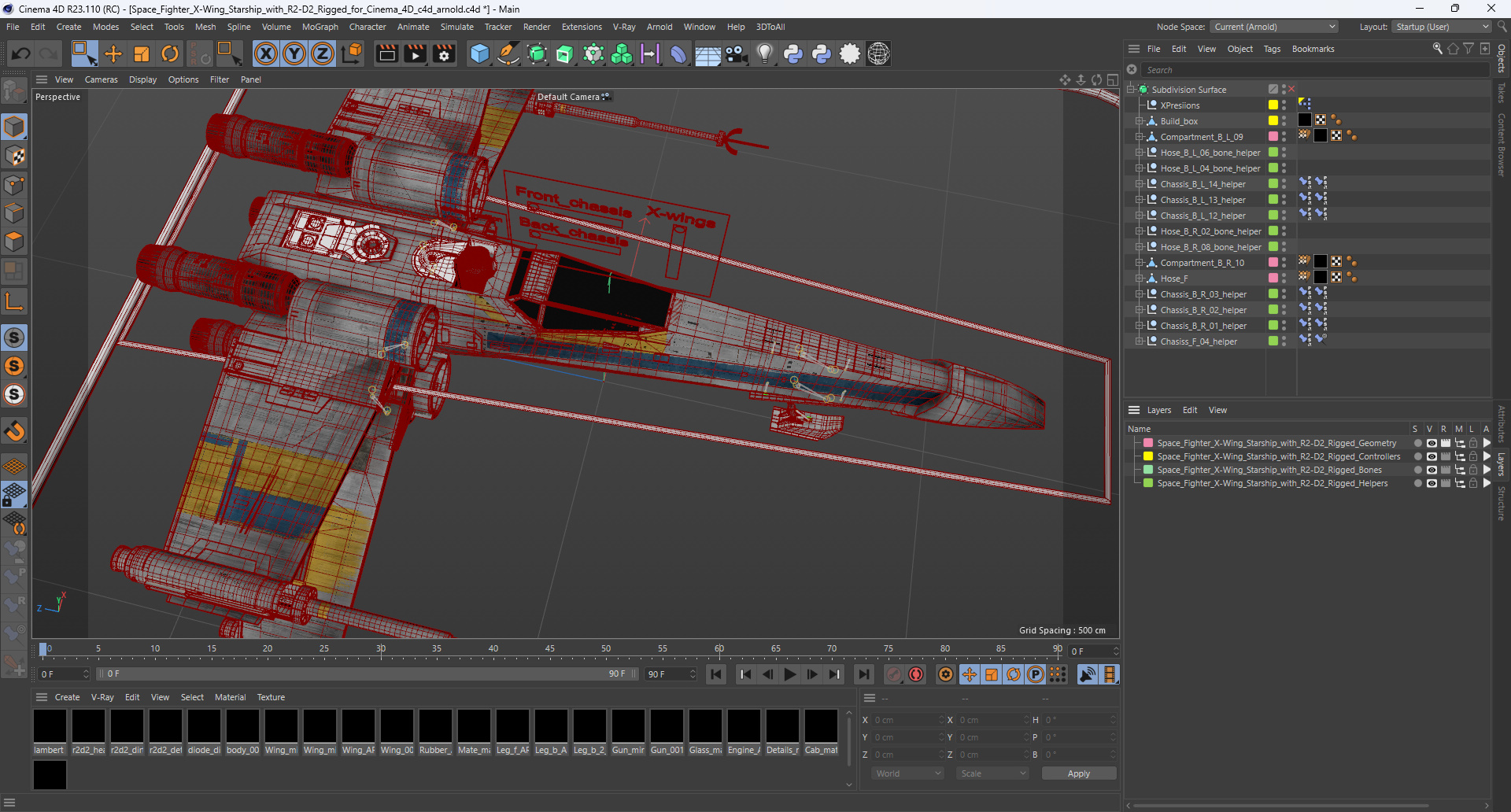The image size is (1511, 812).
Task: Click the Object Manager search field
Action: coord(1314,70)
